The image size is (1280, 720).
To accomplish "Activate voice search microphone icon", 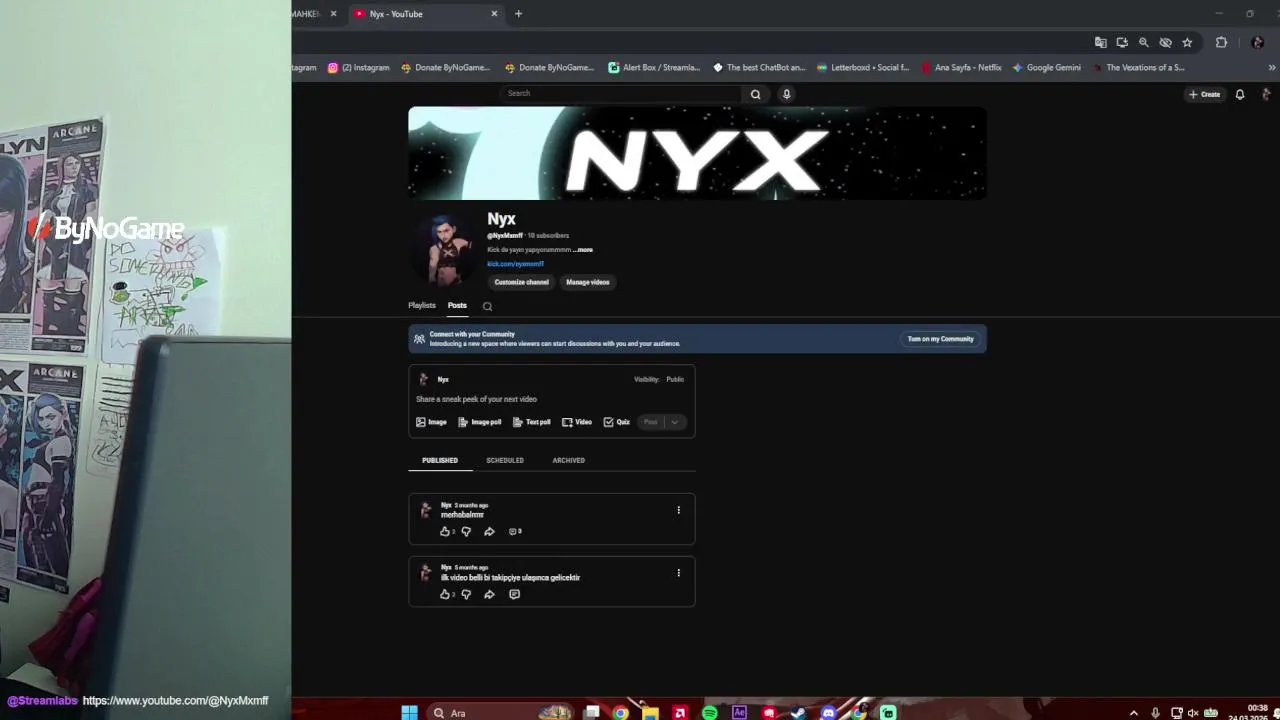I will point(787,94).
